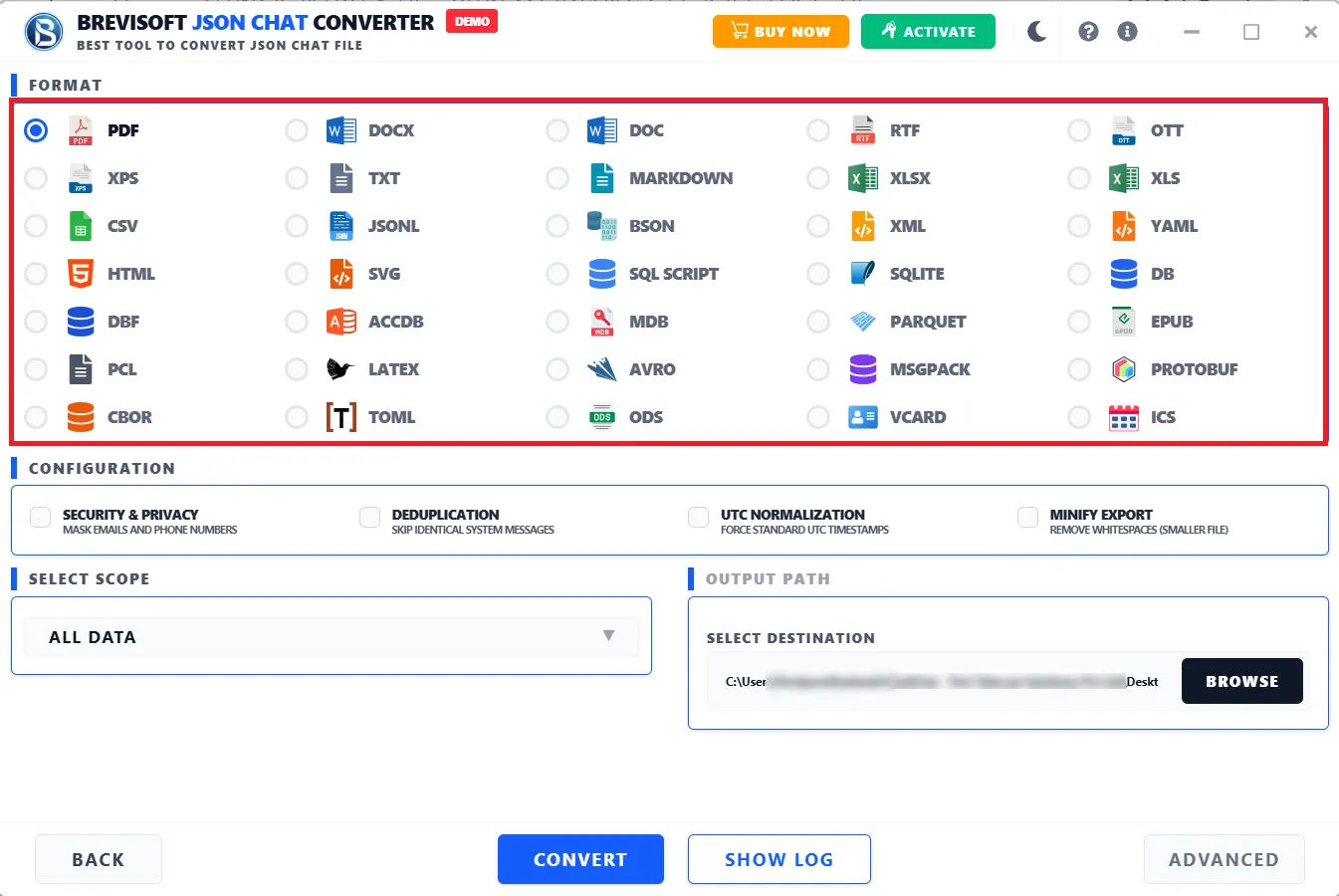The image size is (1339, 896).
Task: Click the XPS file icon
Action: pos(81,178)
